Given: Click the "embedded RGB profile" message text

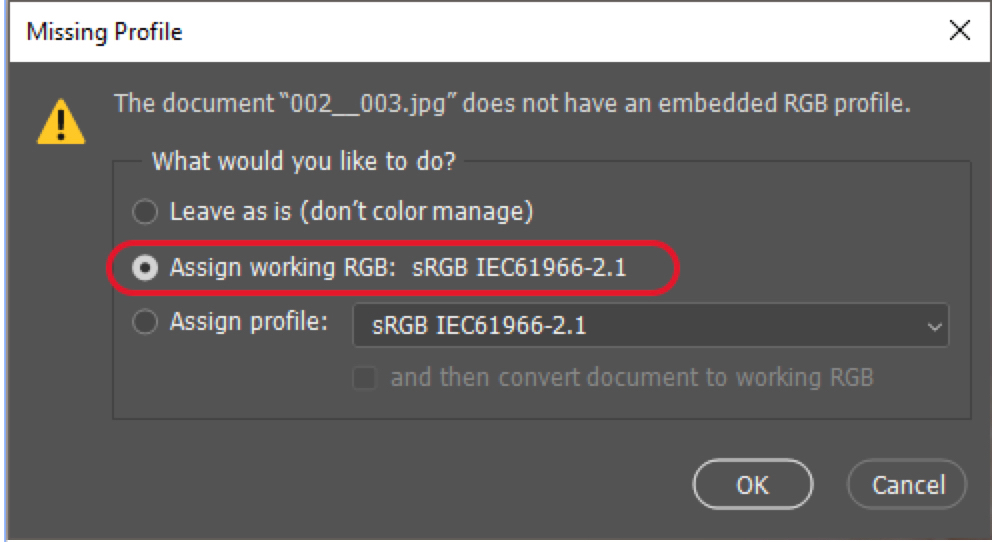Looking at the screenshot, I should tap(784, 103).
